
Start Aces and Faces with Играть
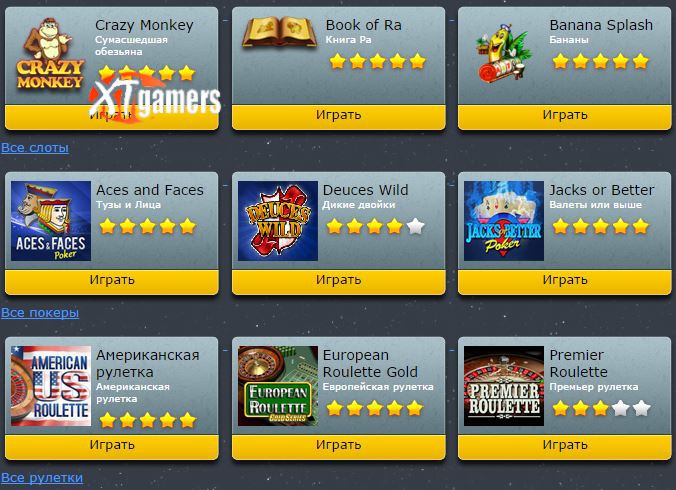(112, 281)
